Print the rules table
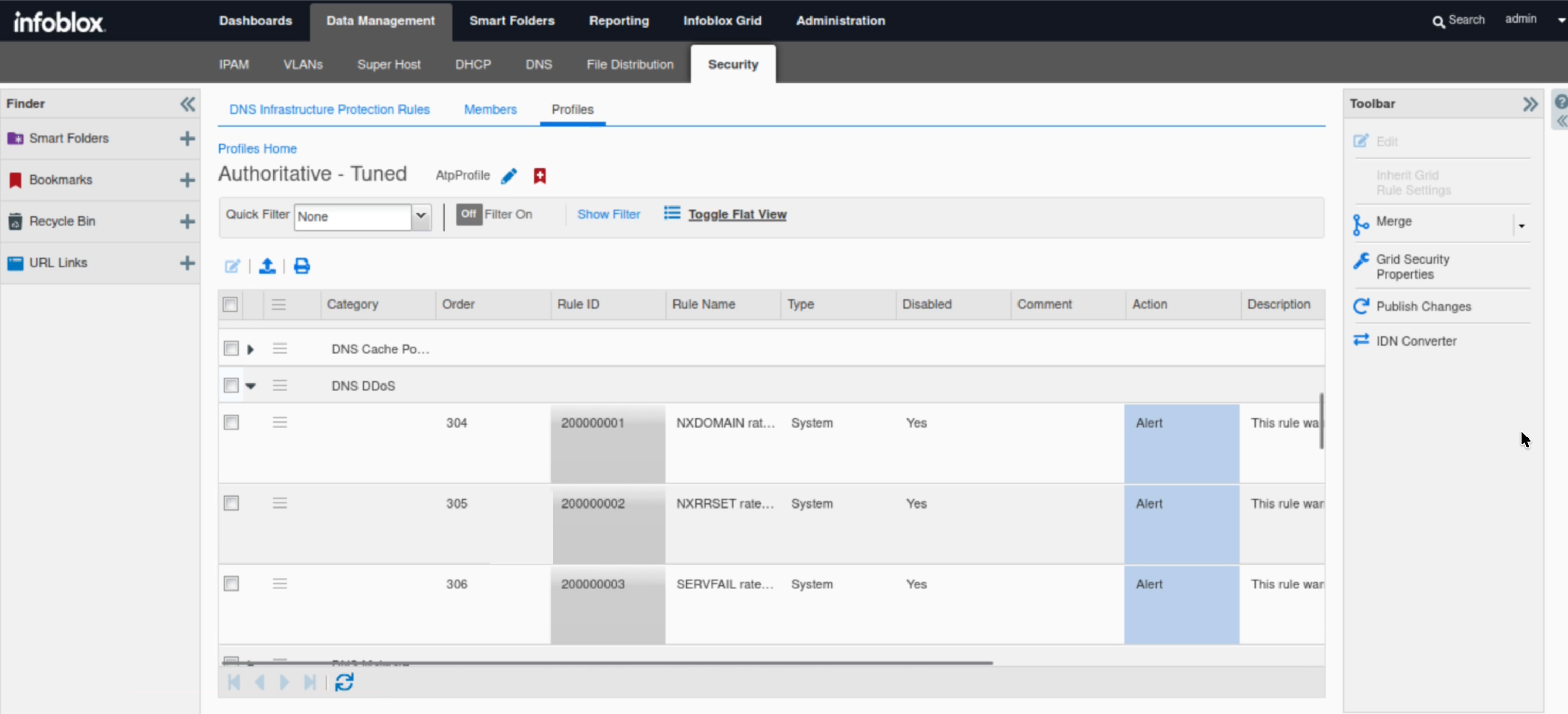 (302, 266)
